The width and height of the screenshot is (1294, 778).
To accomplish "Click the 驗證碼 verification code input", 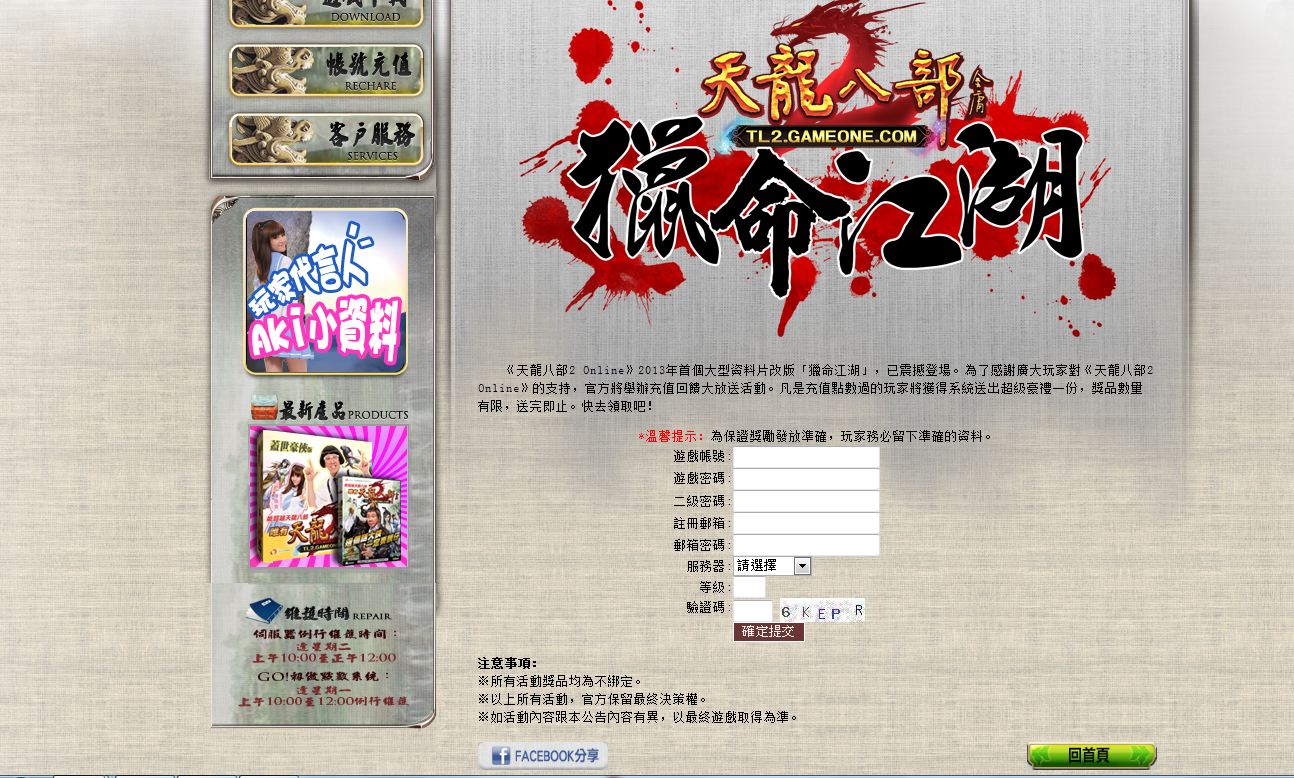I will 753,610.
